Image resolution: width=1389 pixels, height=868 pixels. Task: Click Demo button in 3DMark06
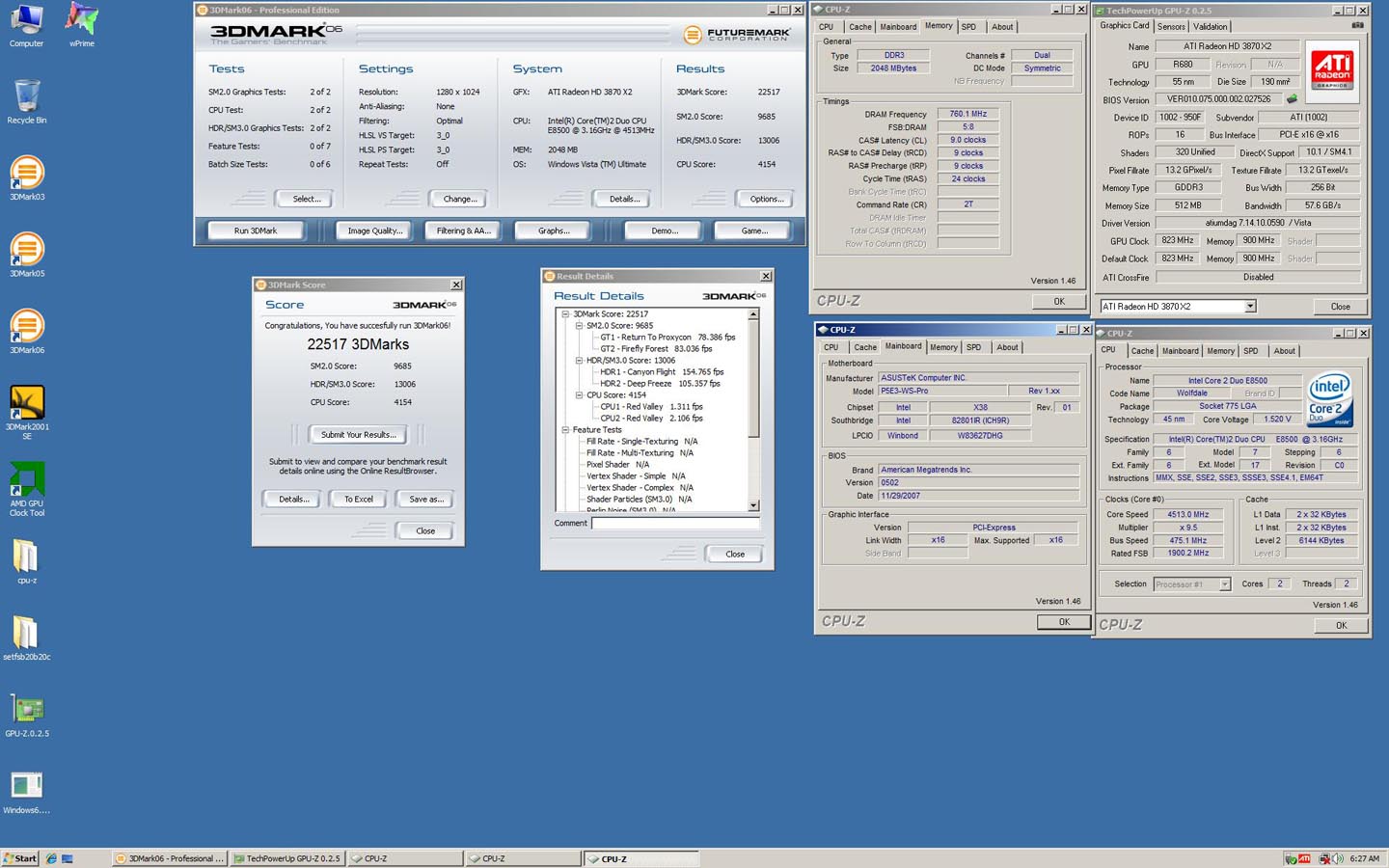(665, 231)
